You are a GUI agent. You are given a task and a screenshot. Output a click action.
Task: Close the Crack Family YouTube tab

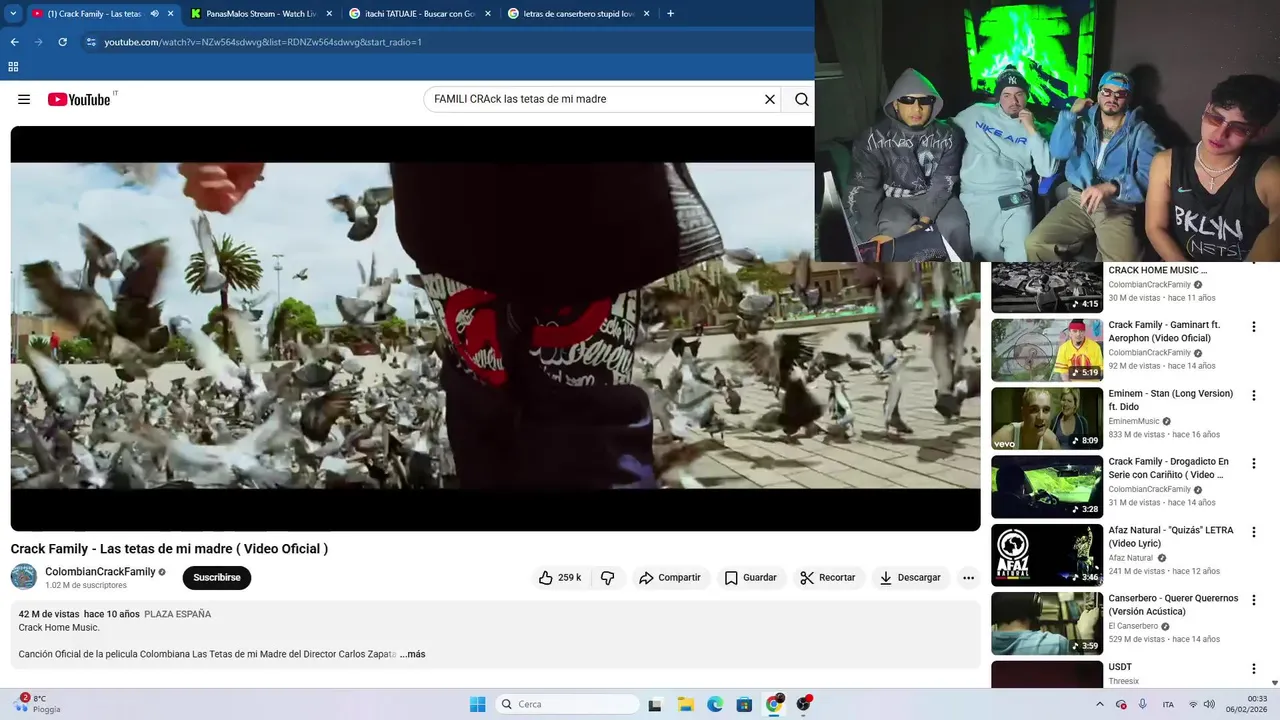(x=170, y=14)
